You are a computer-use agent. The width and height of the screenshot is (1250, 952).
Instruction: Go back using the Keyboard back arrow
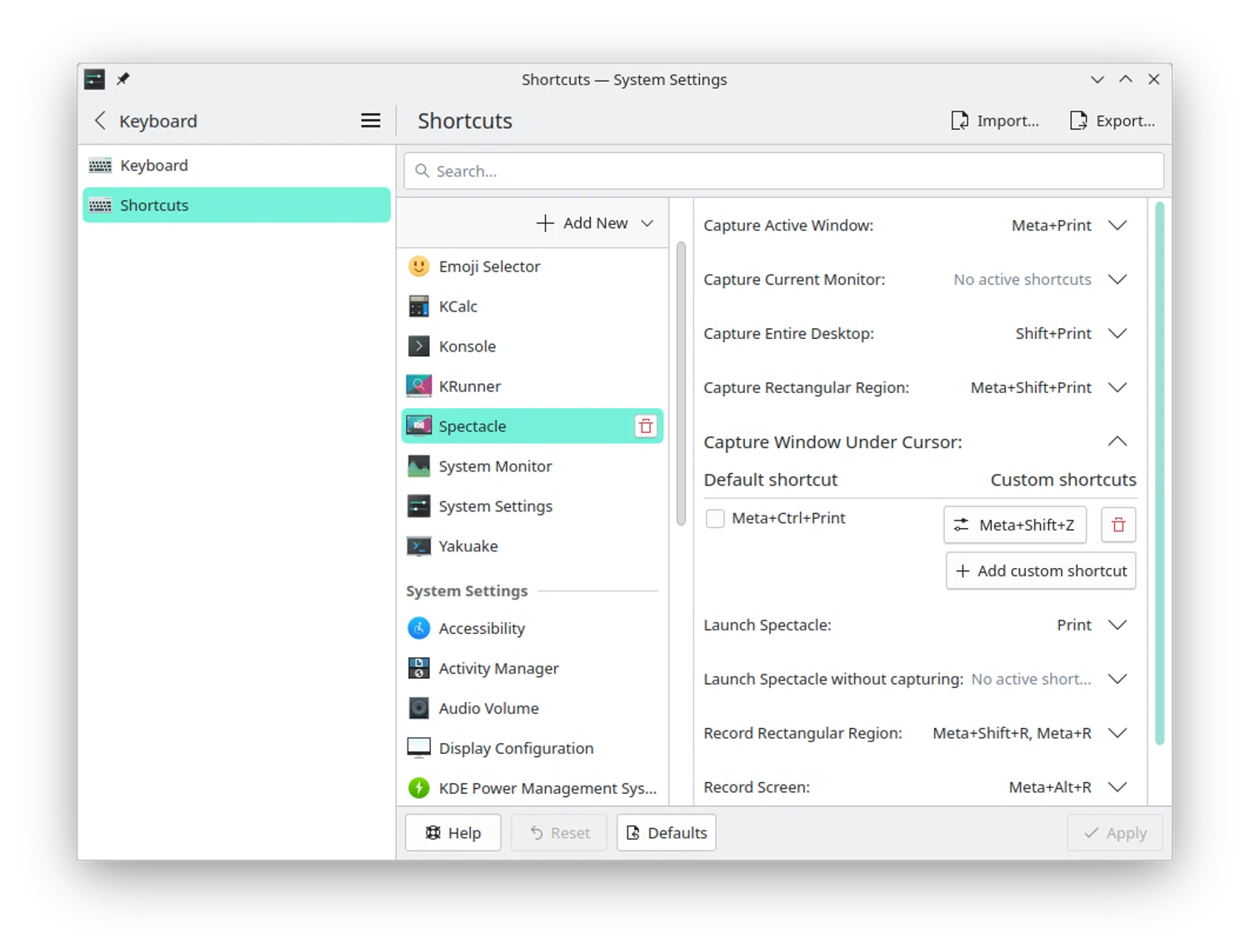pos(100,121)
